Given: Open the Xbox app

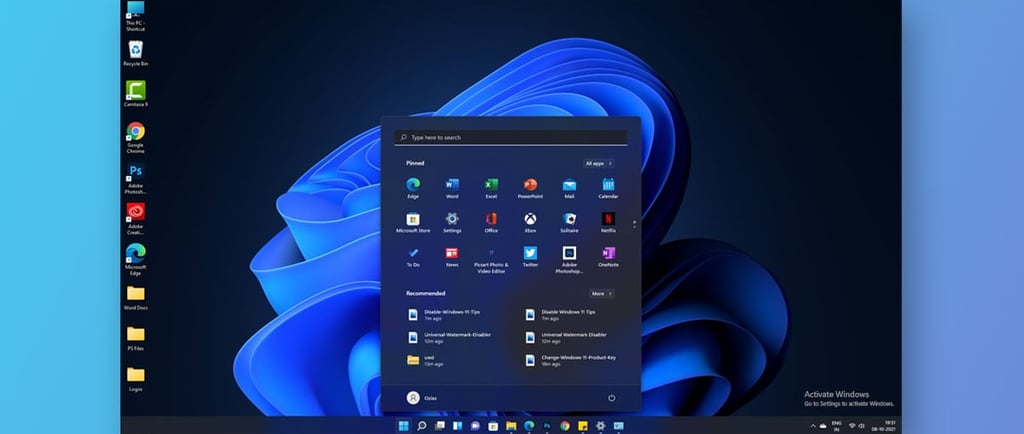Looking at the screenshot, I should pos(530,222).
